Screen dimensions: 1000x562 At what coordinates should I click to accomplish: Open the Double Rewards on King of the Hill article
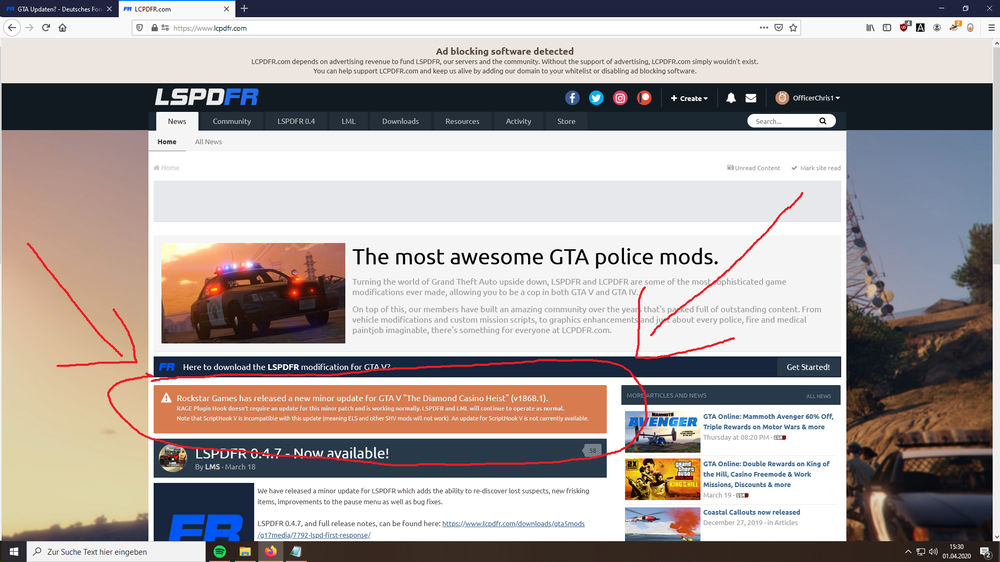tap(767, 474)
